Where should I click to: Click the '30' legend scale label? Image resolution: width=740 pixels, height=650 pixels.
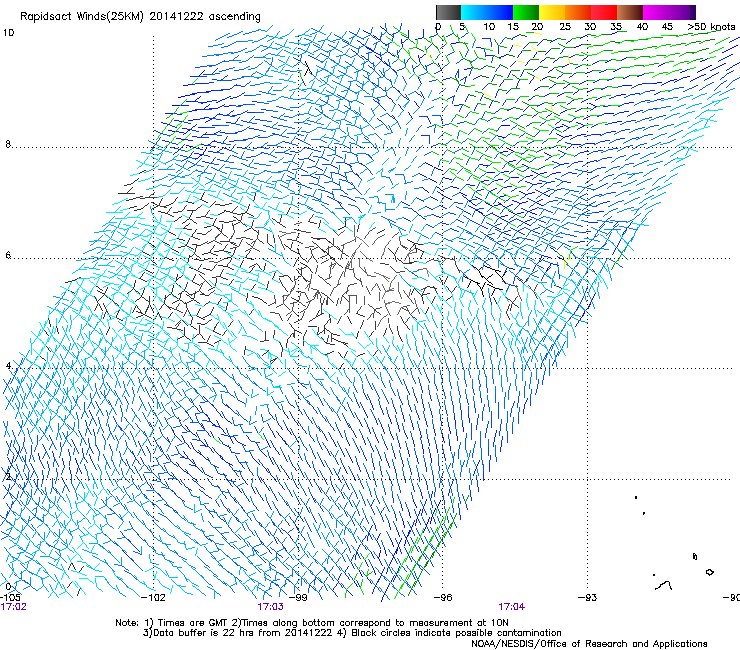[590, 27]
